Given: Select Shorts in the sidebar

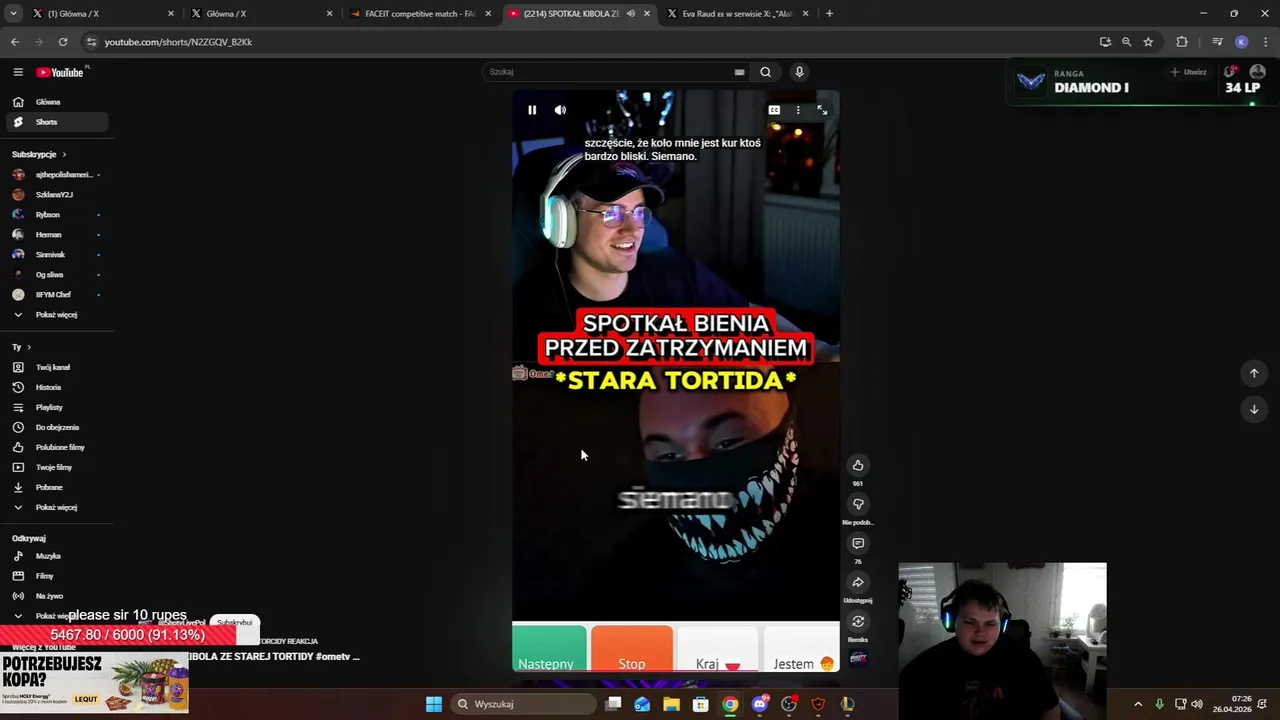Looking at the screenshot, I should 56,122.
